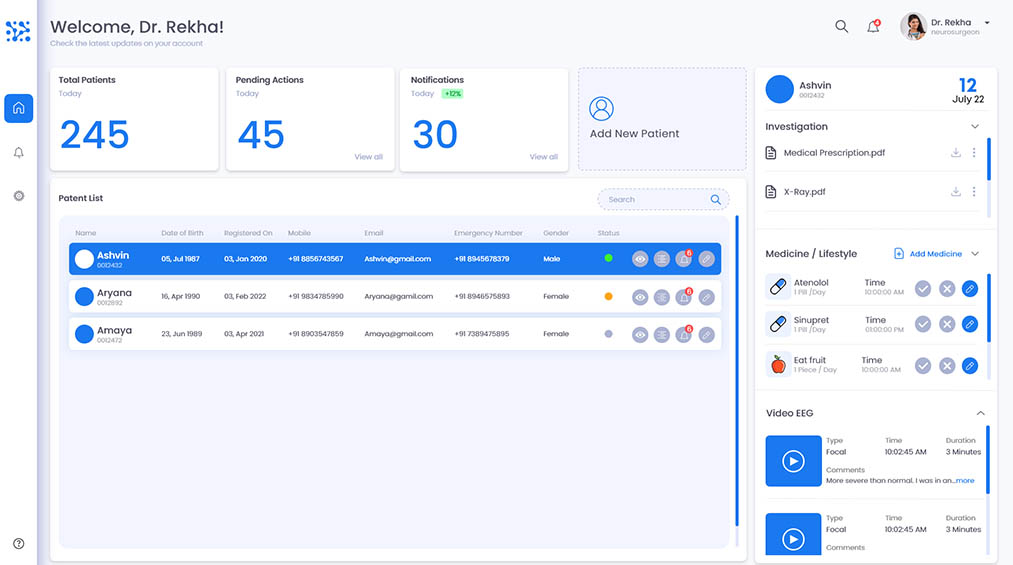Click View all under Pending Actions

(368, 157)
